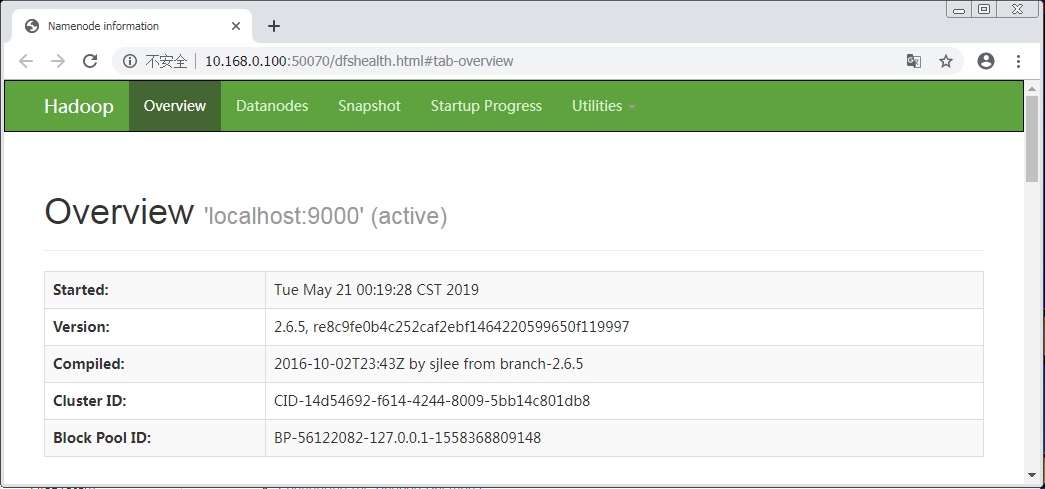Expand the Utilities dropdown menu
The image size is (1045, 489).
click(x=603, y=106)
